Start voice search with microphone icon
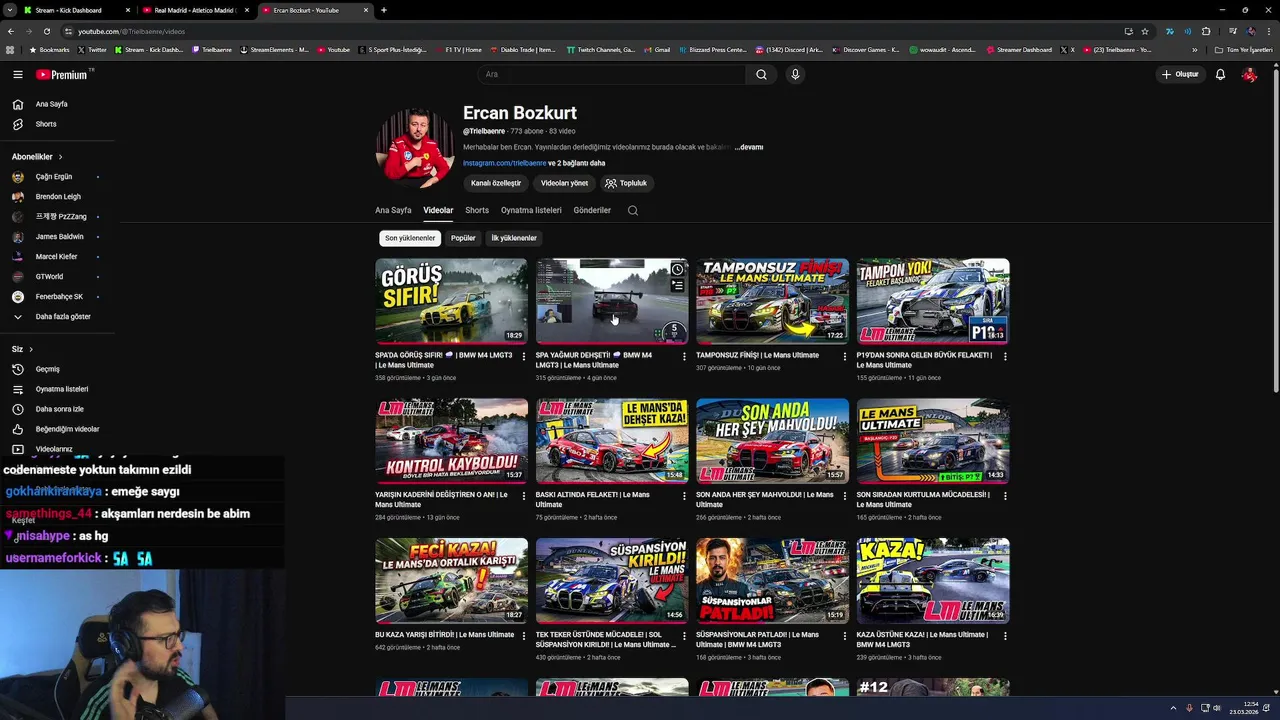The image size is (1280, 720). (795, 74)
